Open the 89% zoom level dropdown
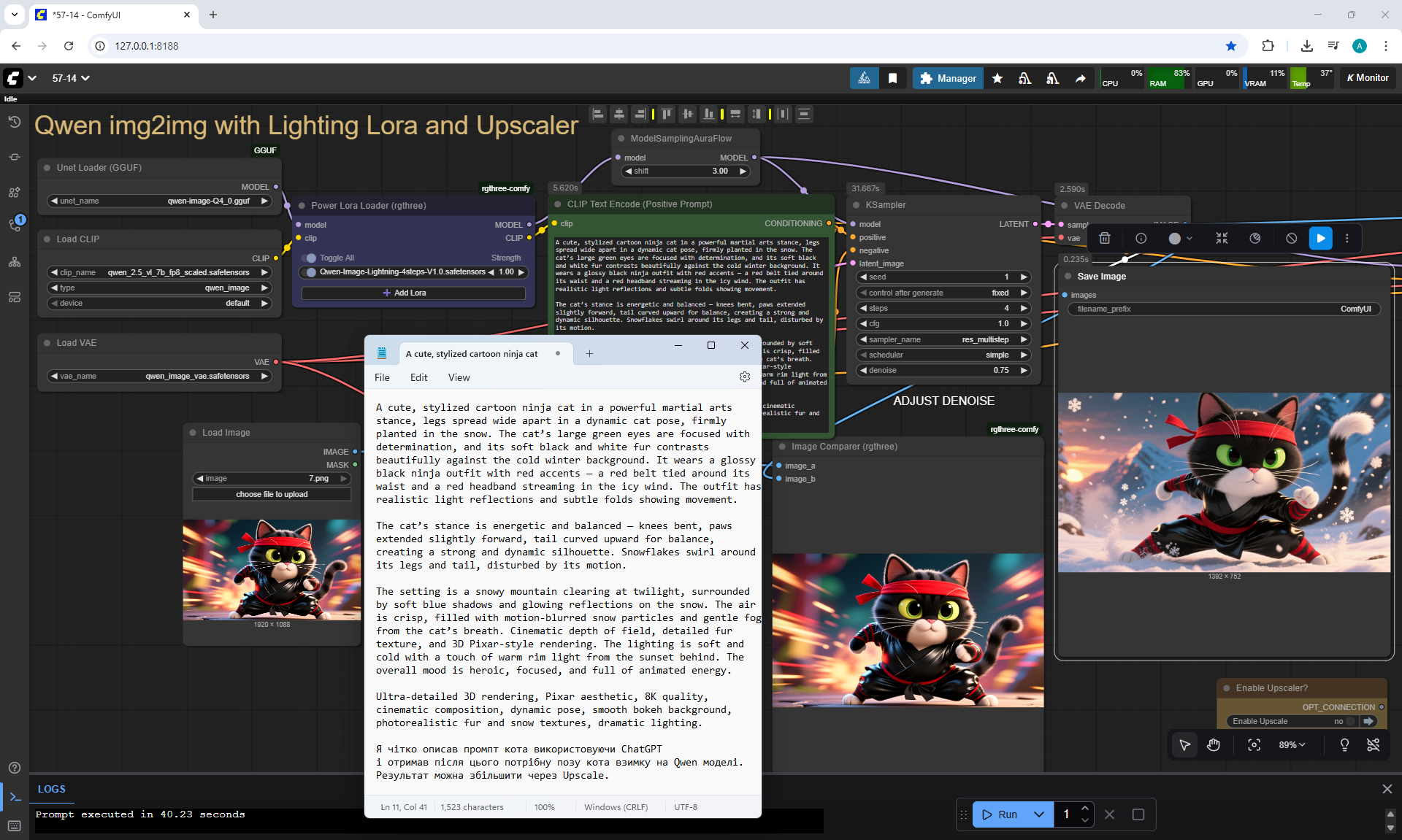The image size is (1402, 840). pyautogui.click(x=1292, y=745)
